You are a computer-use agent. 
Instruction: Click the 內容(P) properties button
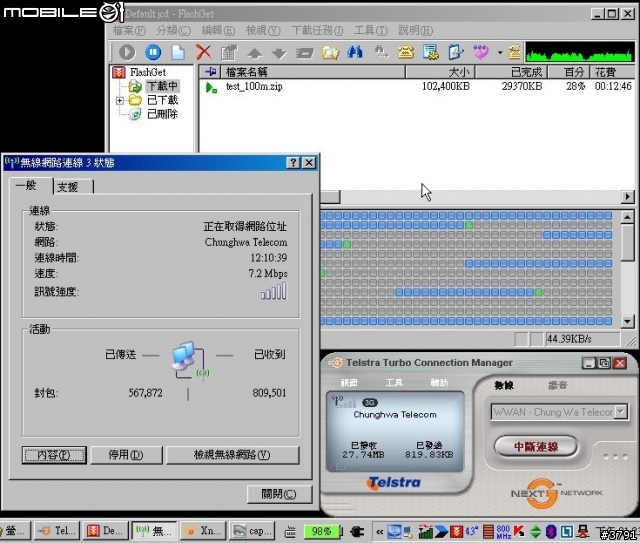[x=54, y=455]
